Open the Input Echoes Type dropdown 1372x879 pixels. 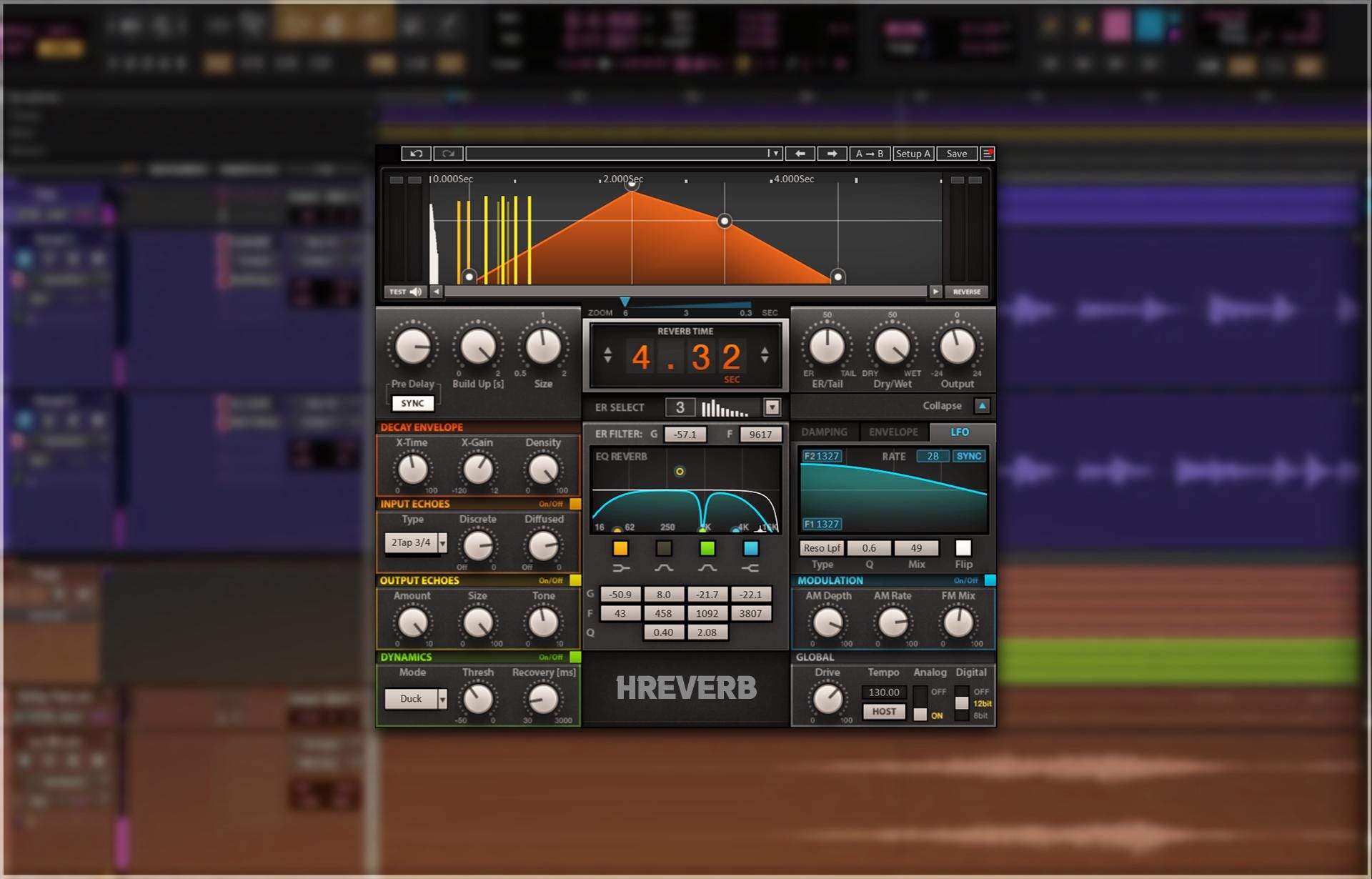pos(416,543)
